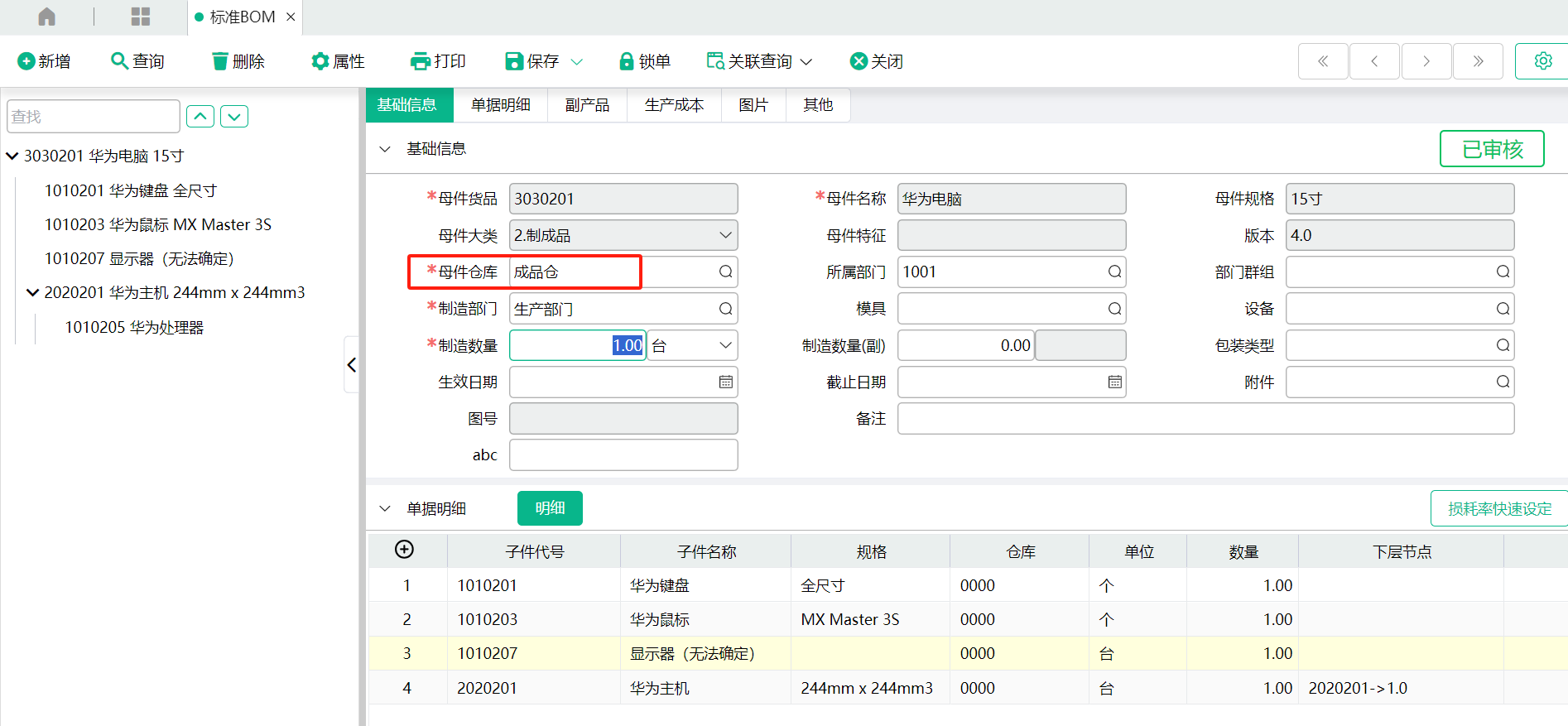Open the 生效日期 calendar picker
The height and width of the screenshot is (726, 1568).
(x=725, y=382)
